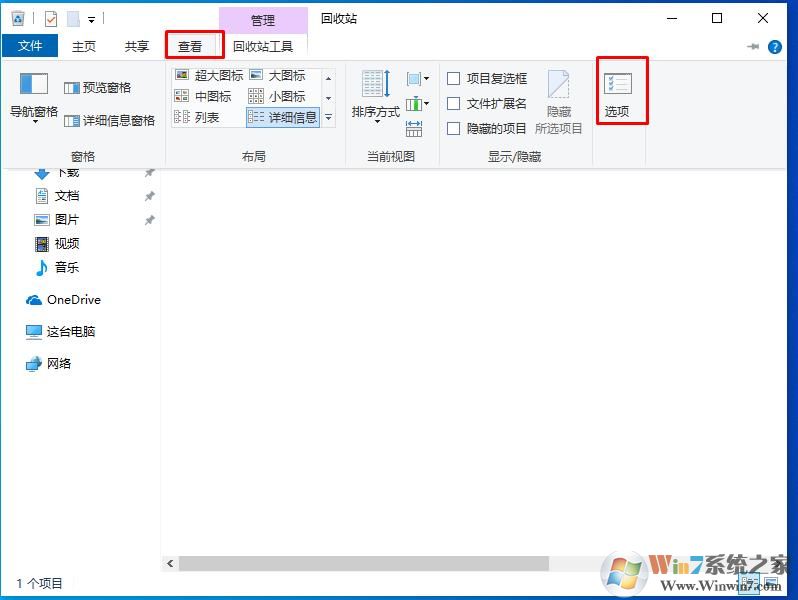Click the 1 个项目 status bar text

pyautogui.click(x=39, y=583)
